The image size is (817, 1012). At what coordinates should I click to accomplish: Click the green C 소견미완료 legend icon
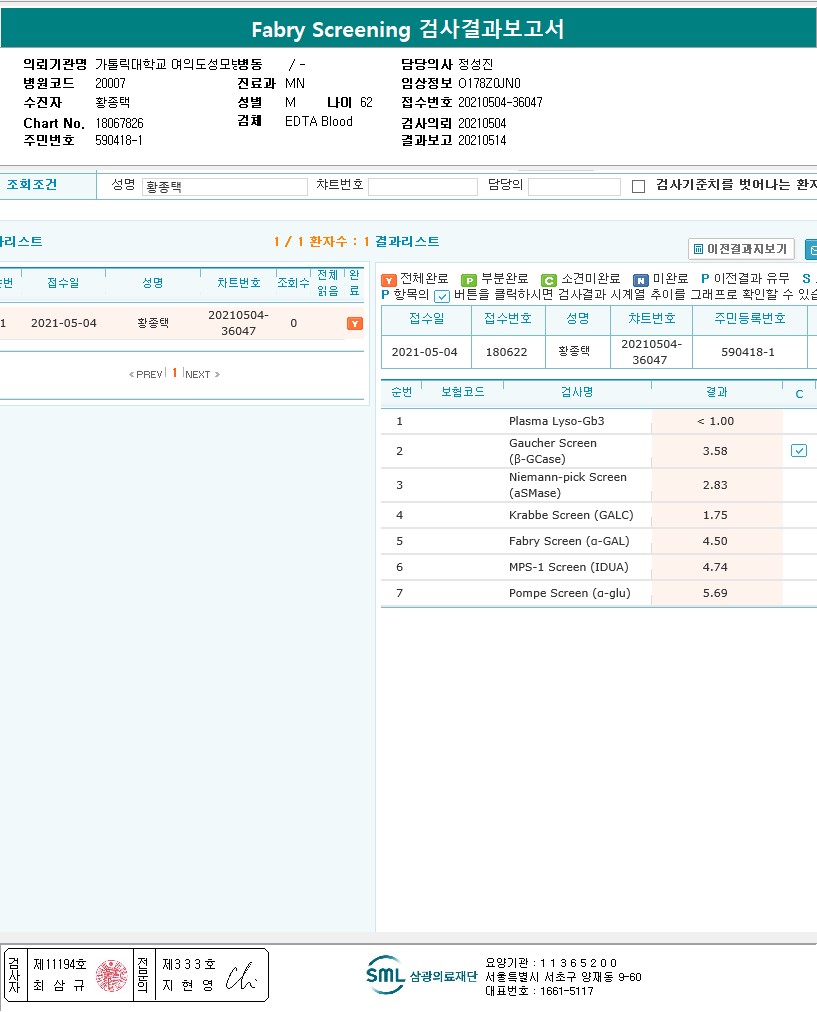pos(548,280)
